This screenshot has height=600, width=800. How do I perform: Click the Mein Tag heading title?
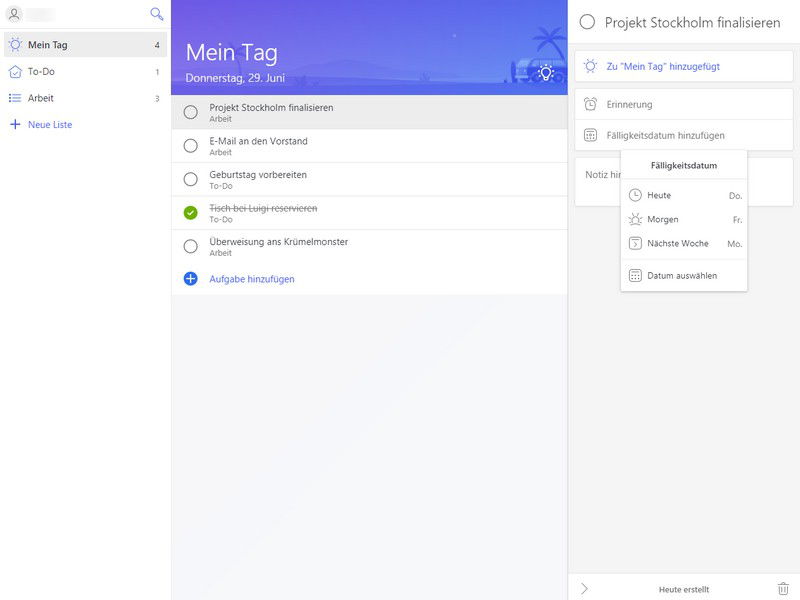[x=232, y=53]
